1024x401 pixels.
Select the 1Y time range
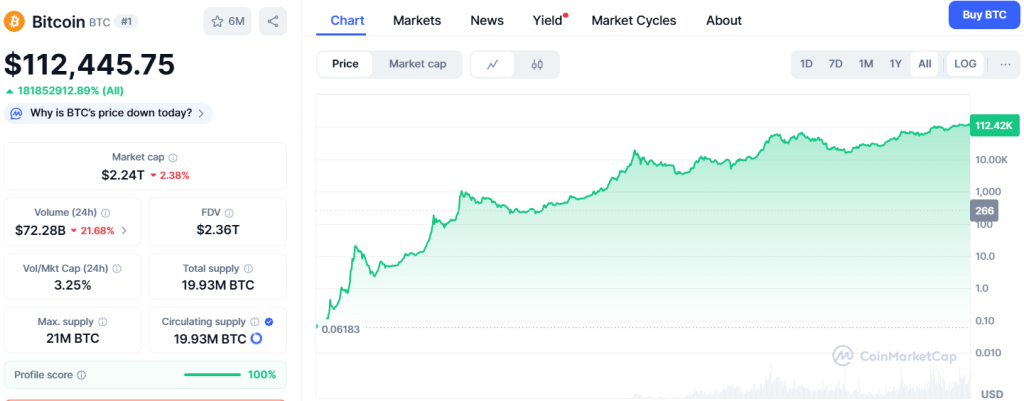(x=896, y=64)
